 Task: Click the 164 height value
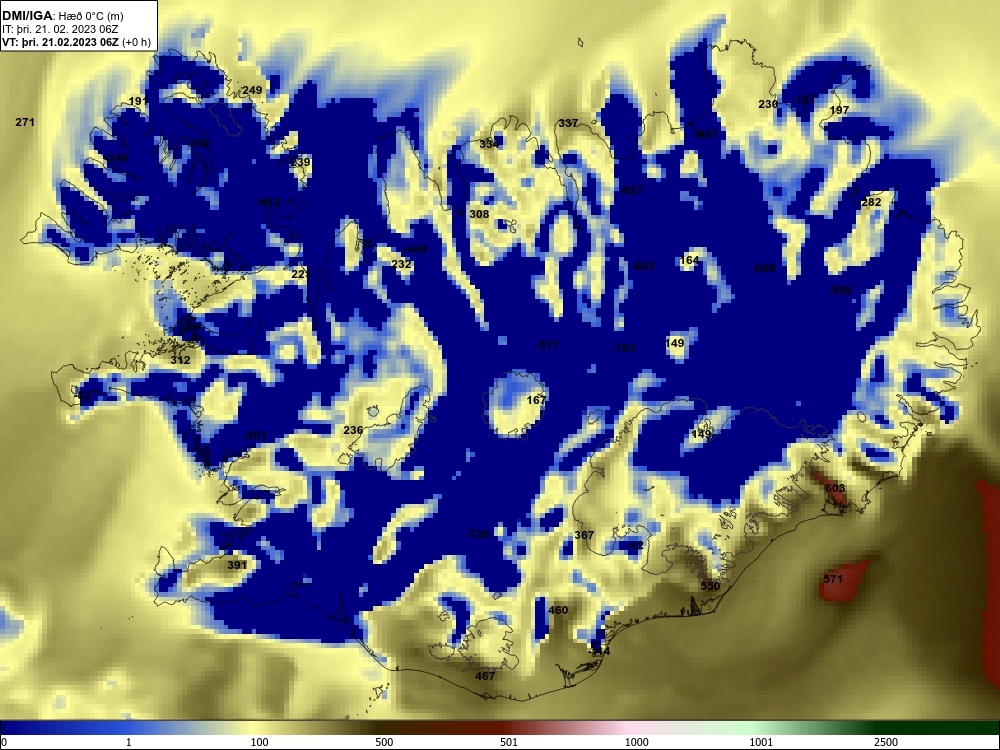[689, 260]
